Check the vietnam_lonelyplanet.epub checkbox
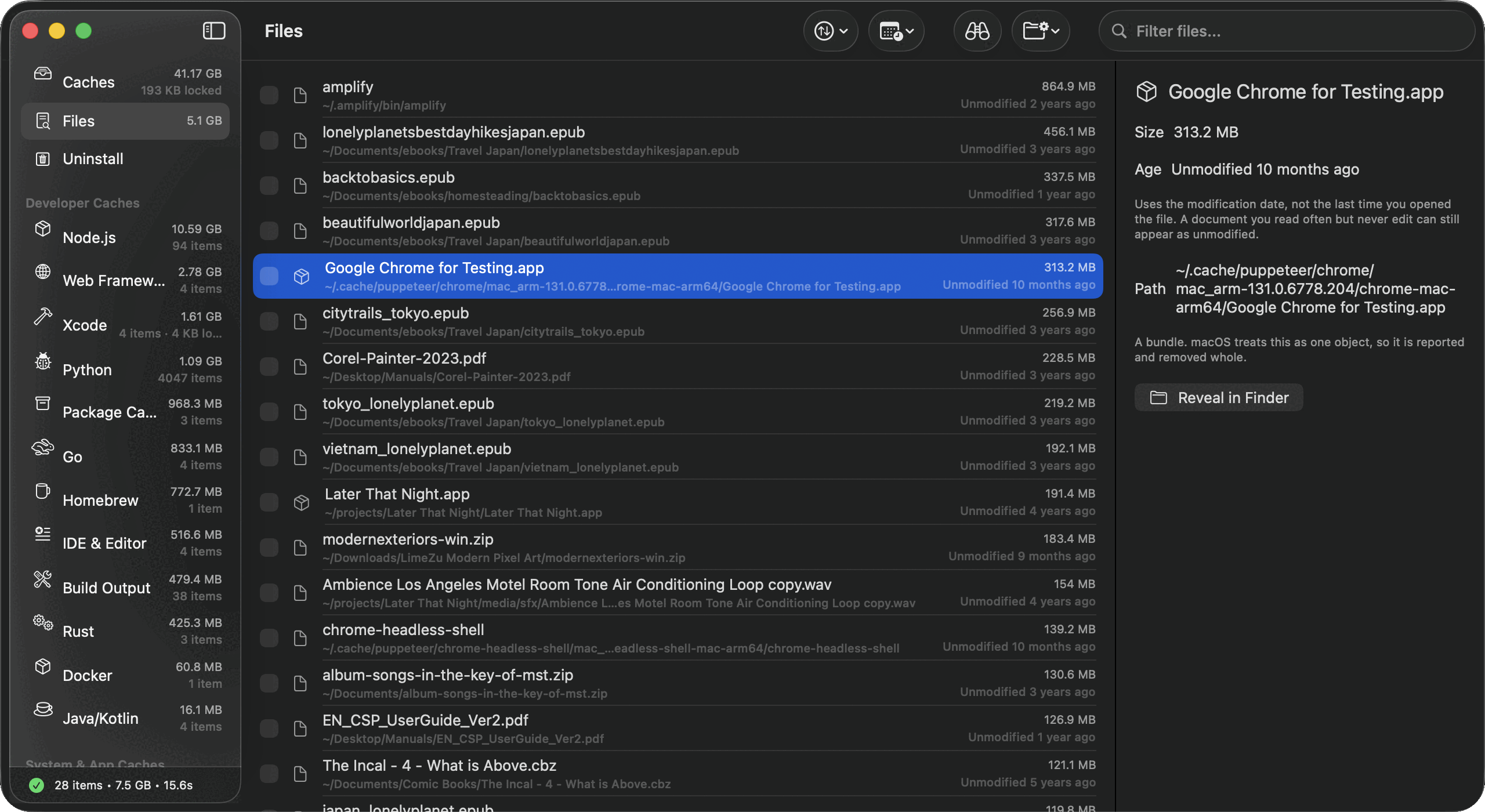Screen dimensions: 1485x812 pyautogui.click(x=269, y=457)
